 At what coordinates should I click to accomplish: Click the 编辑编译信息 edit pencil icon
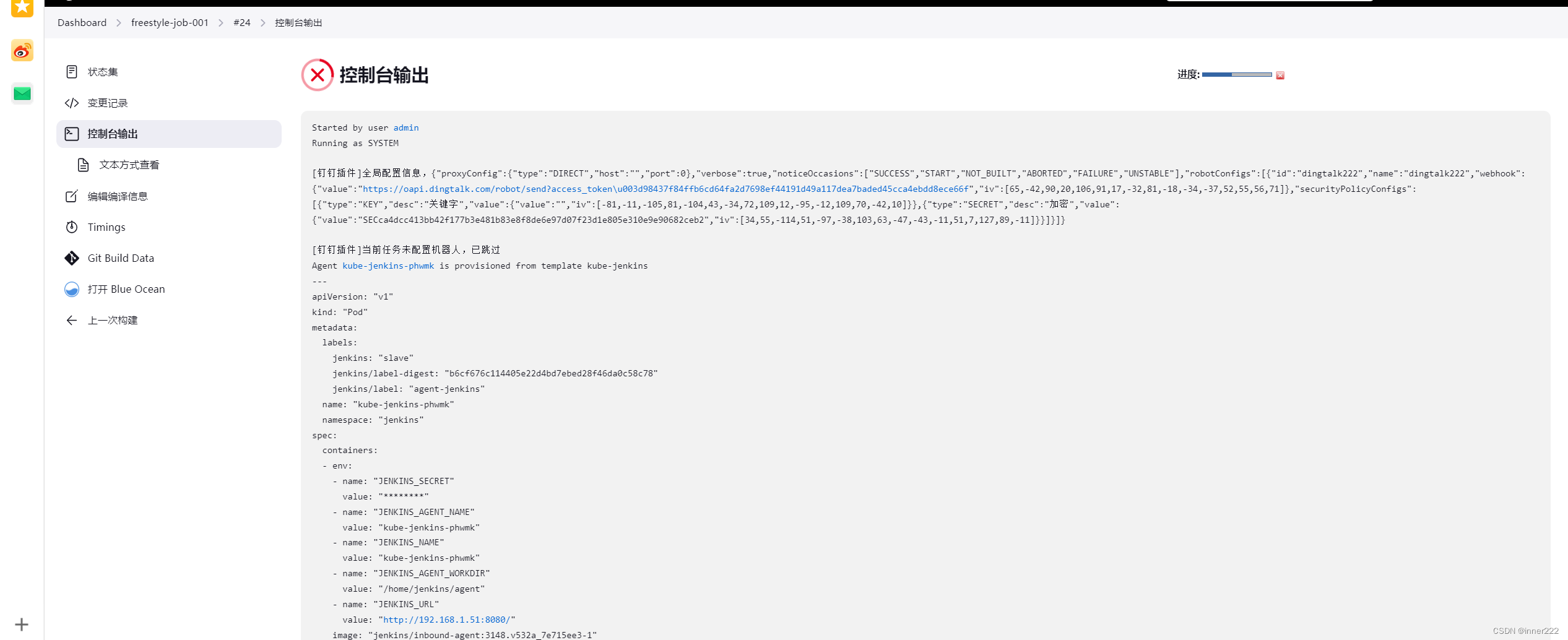(72, 196)
